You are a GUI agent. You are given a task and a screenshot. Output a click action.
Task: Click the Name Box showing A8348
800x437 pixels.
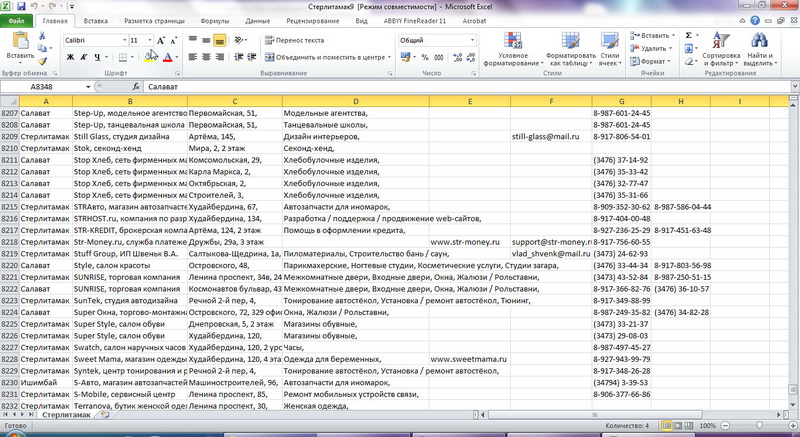click(x=42, y=87)
